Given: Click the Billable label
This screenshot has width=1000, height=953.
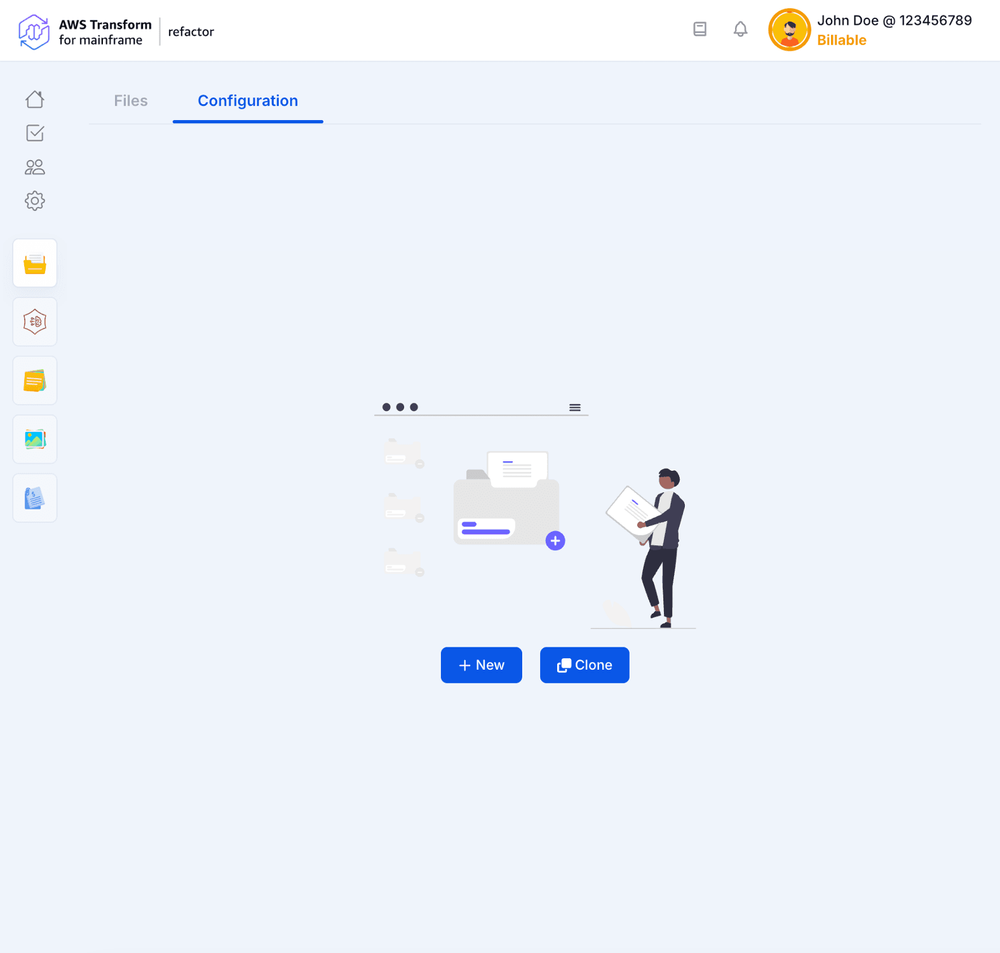Looking at the screenshot, I should (841, 40).
